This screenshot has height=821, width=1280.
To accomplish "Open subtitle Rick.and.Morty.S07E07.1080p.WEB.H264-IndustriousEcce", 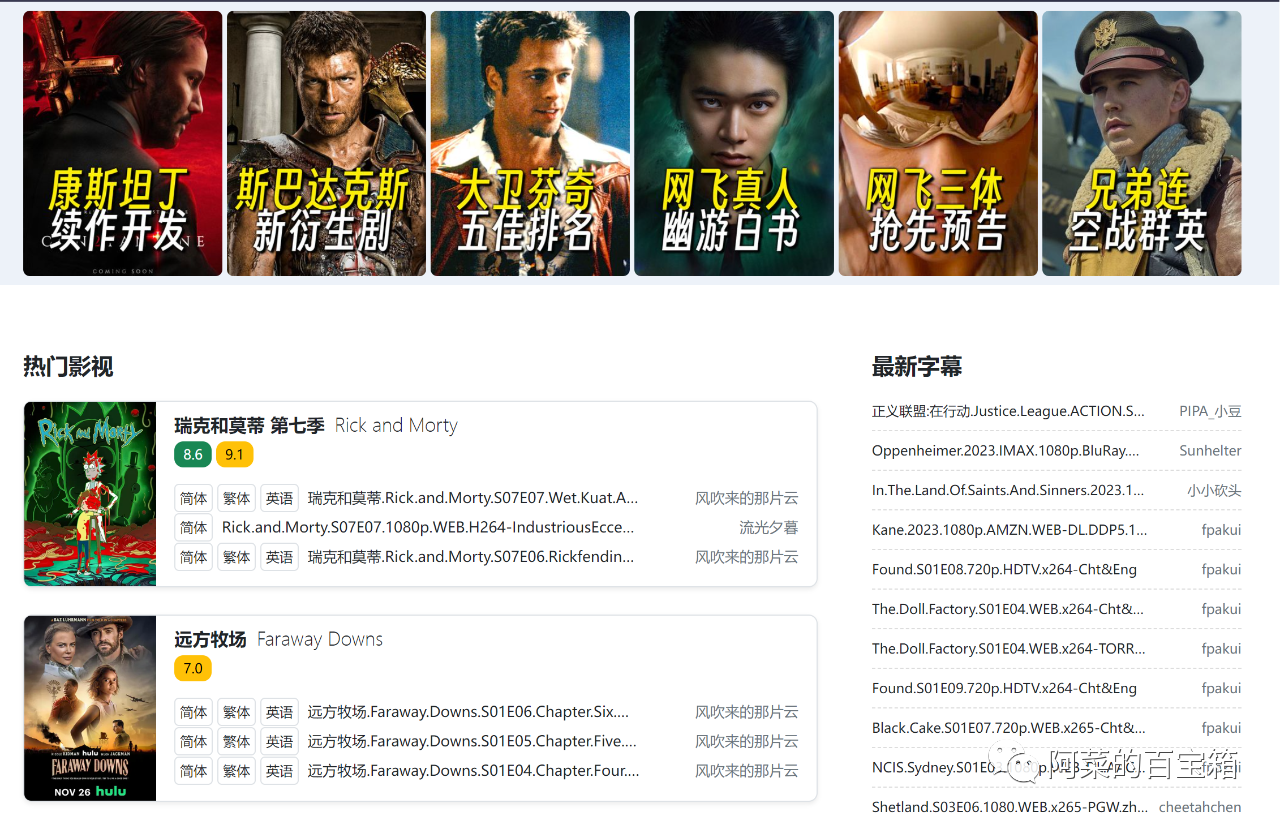I will [428, 527].
